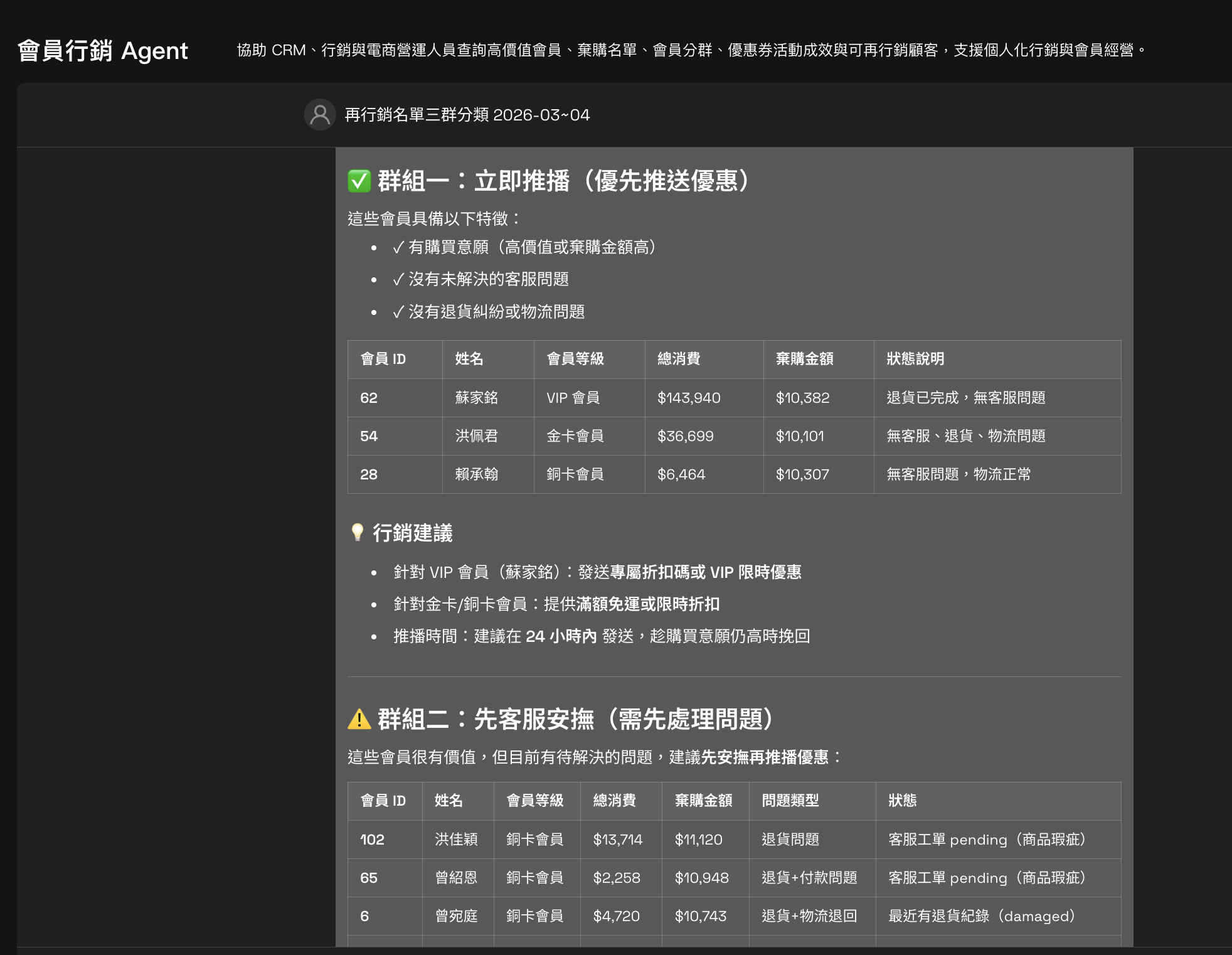Click the name 洪佳穎
This screenshot has width=1232, height=955.
[x=456, y=840]
